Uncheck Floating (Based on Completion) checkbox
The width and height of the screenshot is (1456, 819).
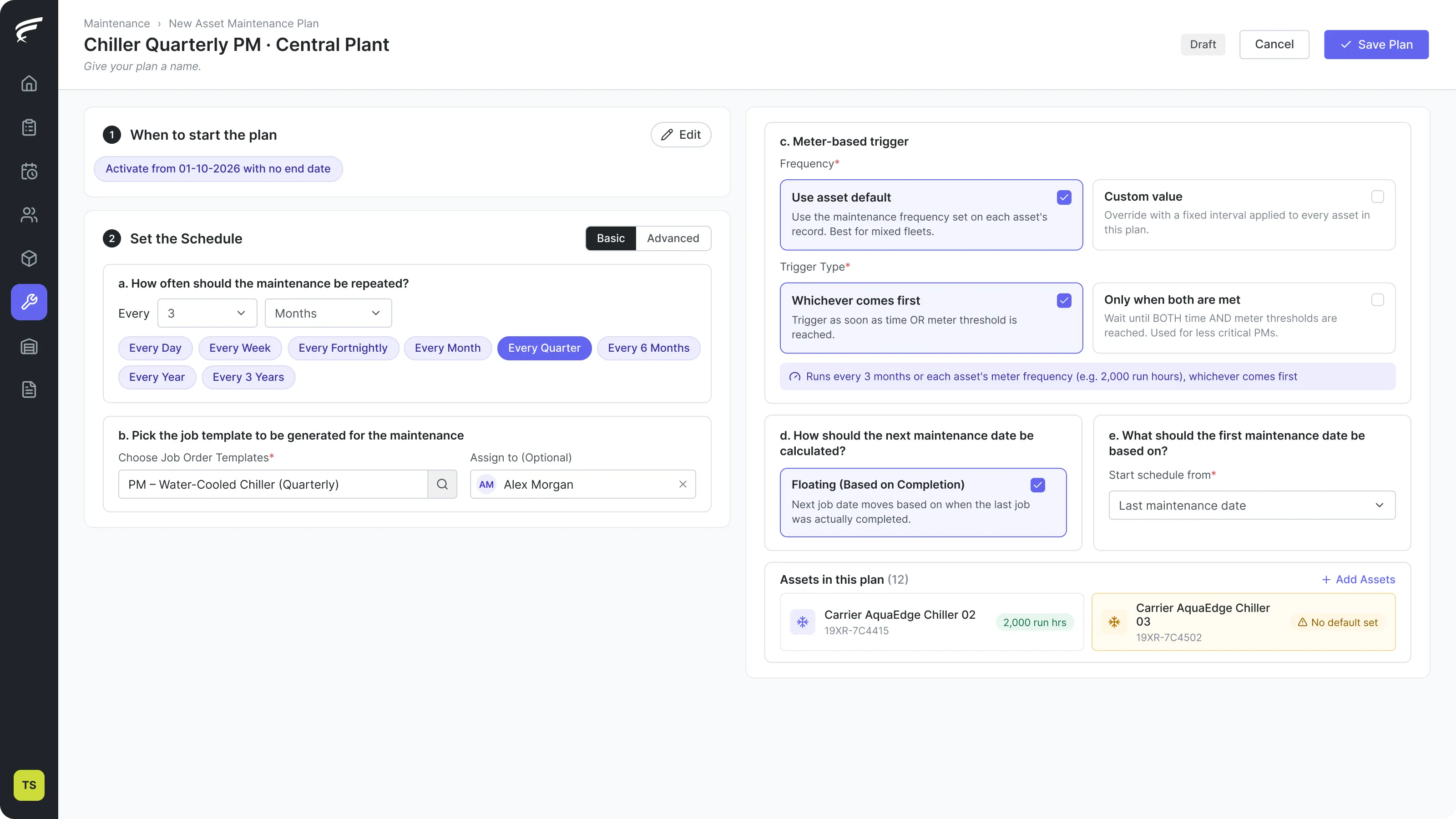1038,485
